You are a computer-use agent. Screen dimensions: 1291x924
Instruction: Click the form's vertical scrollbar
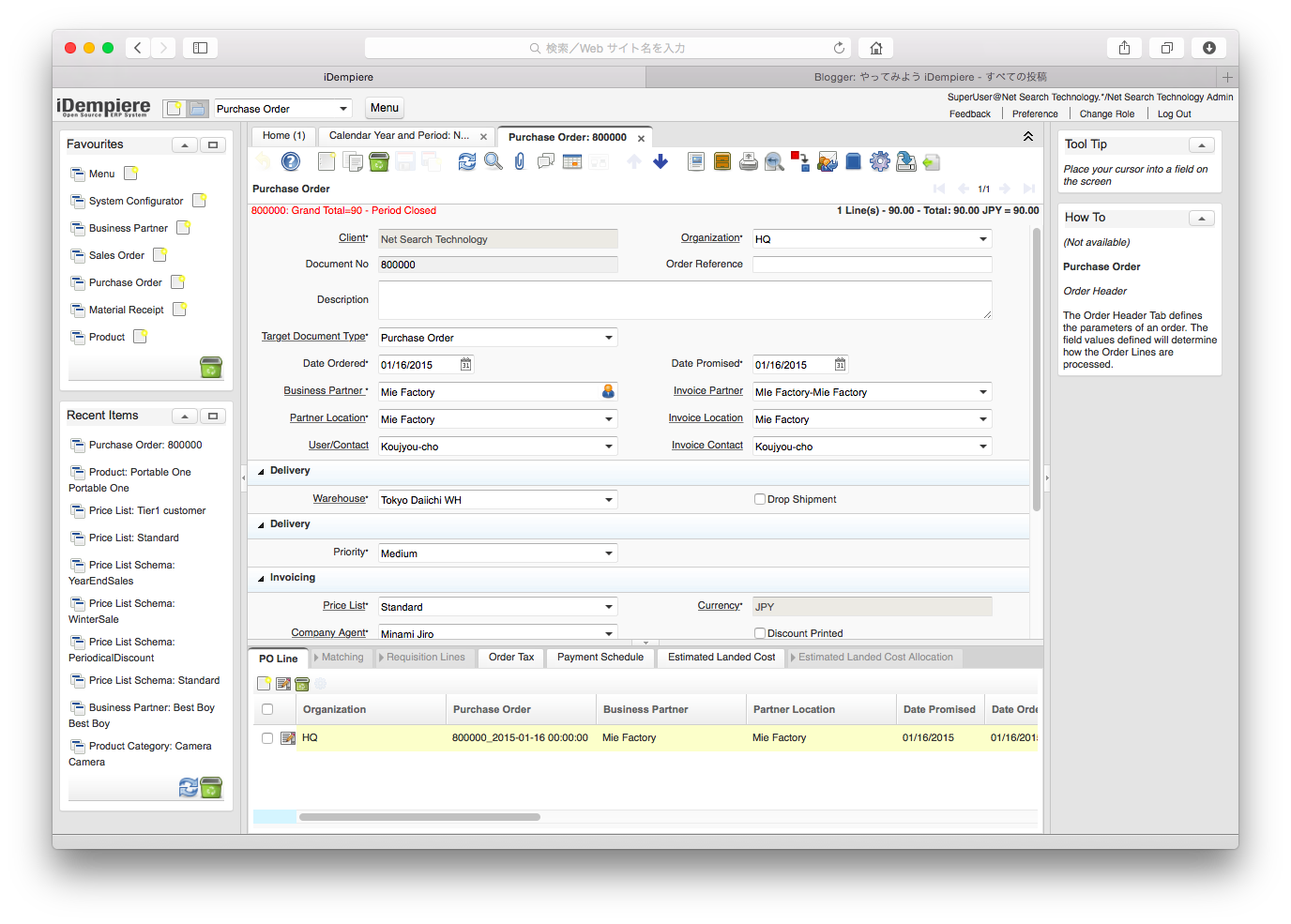point(1037,370)
